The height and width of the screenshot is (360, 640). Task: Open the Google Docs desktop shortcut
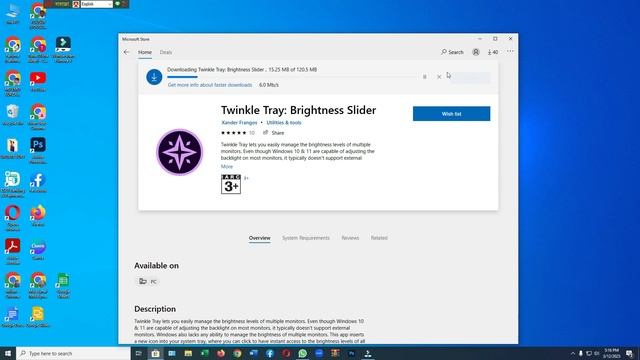click(x=12, y=318)
